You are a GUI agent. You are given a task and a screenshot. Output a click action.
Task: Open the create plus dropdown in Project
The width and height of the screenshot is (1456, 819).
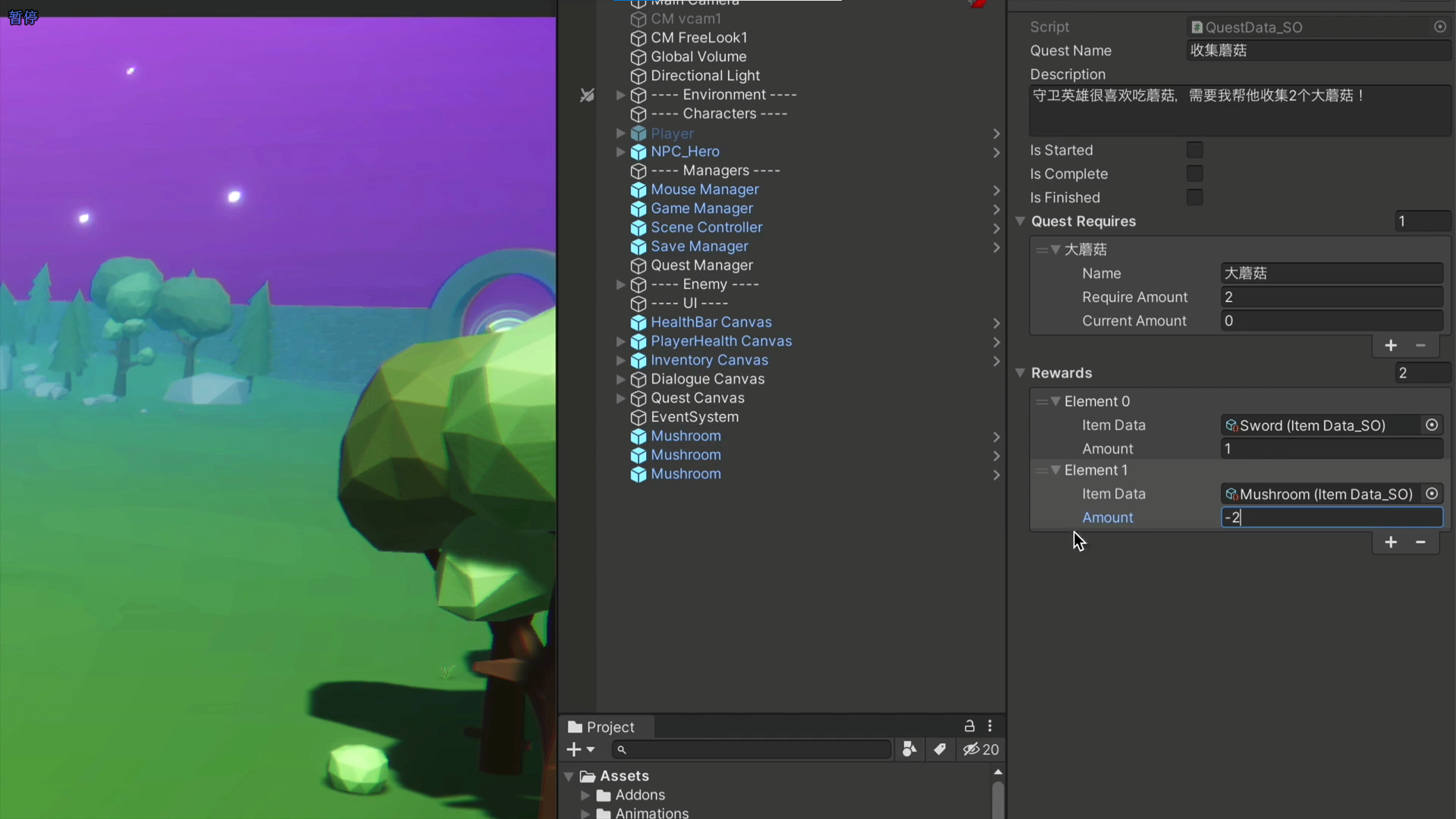pyautogui.click(x=580, y=749)
